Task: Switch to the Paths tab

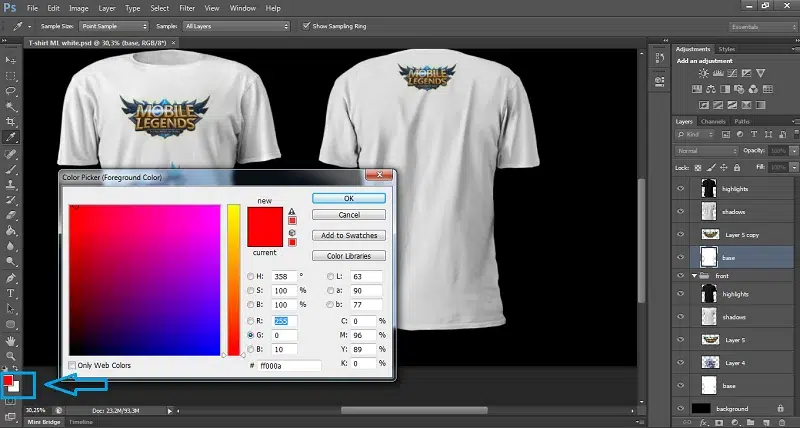Action: click(742, 121)
